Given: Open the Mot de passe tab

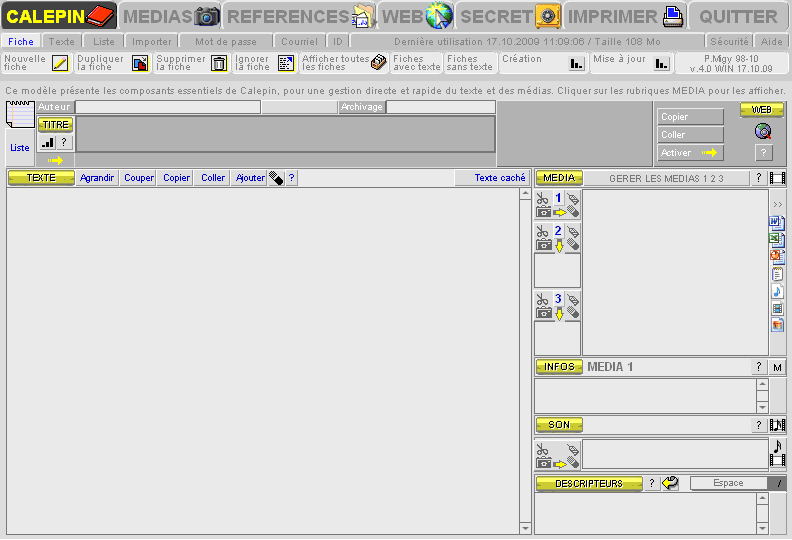Looking at the screenshot, I should pos(226,41).
